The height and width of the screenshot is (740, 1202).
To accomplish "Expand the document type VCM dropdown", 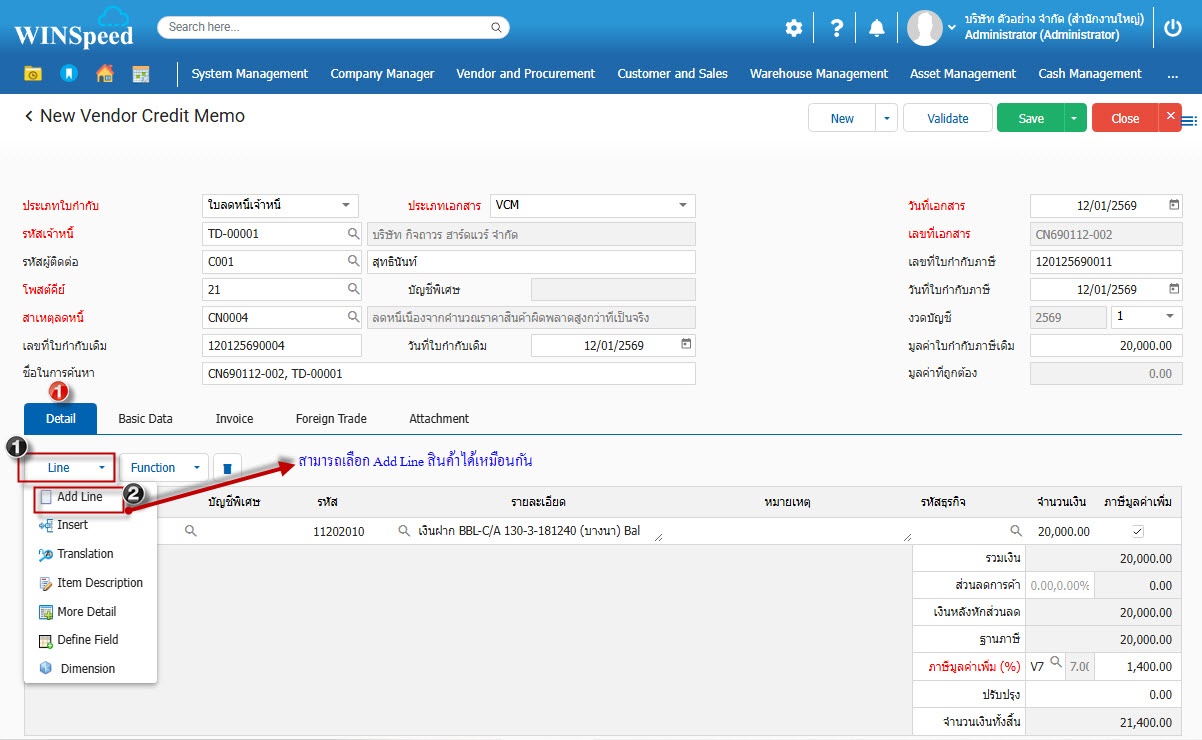I will point(683,205).
